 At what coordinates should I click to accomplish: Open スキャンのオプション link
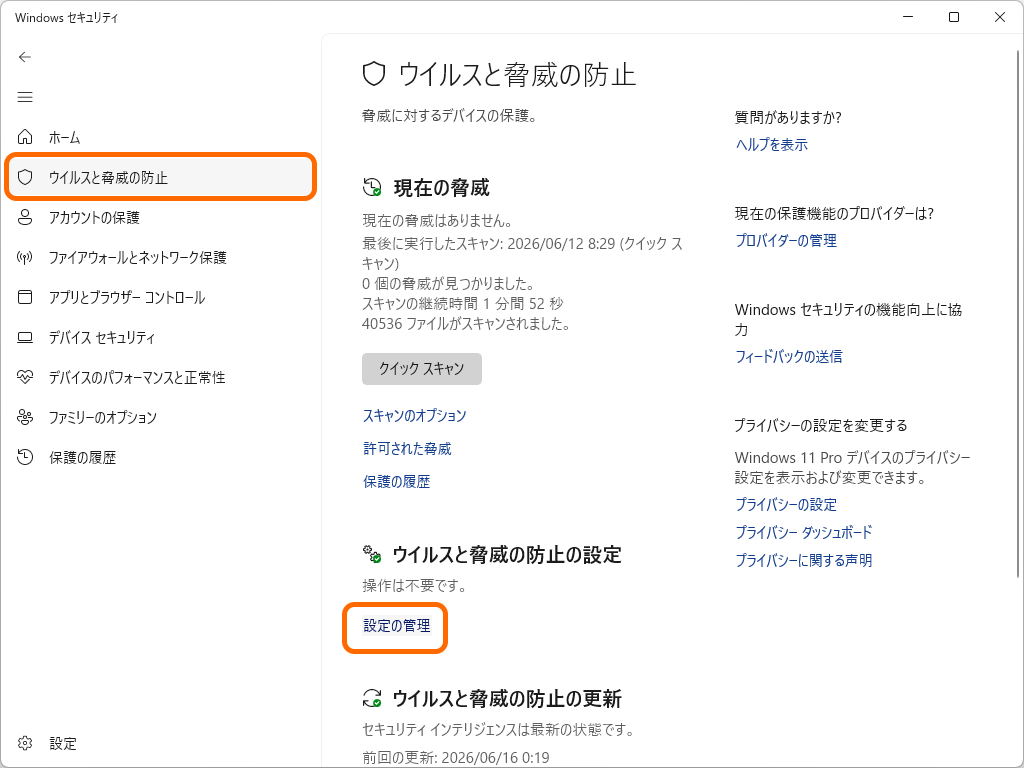[x=415, y=415]
